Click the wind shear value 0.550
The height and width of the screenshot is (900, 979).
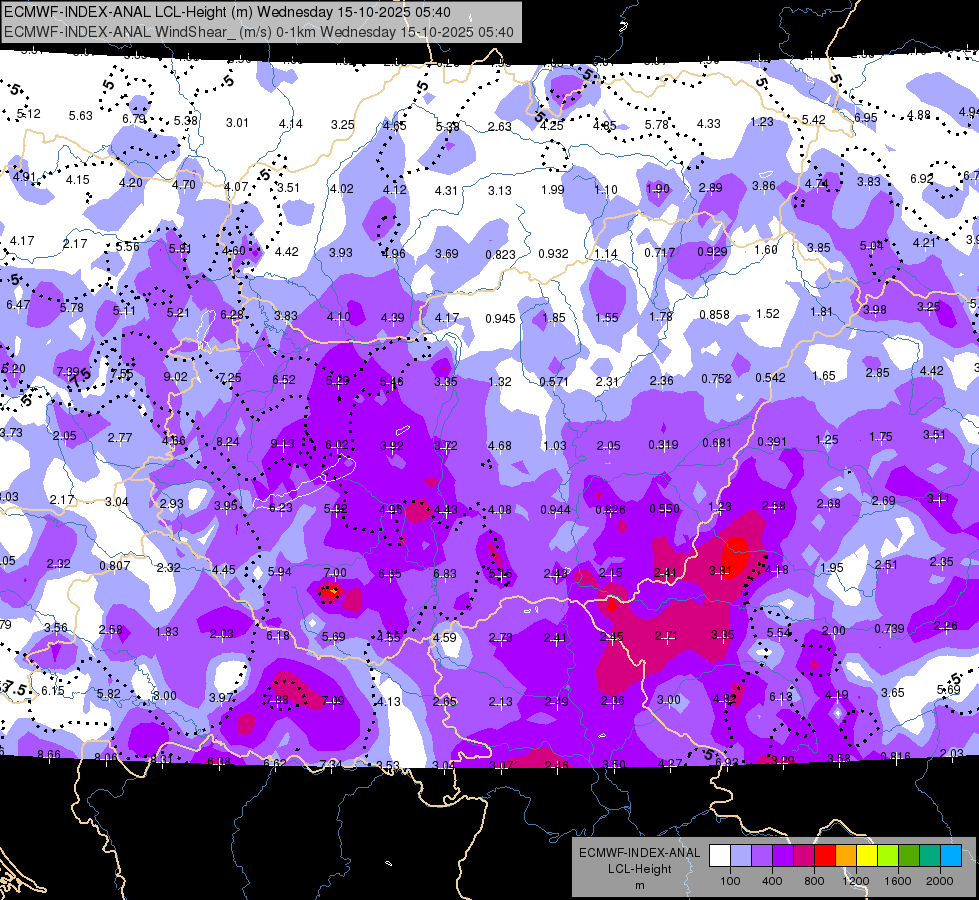click(x=664, y=508)
